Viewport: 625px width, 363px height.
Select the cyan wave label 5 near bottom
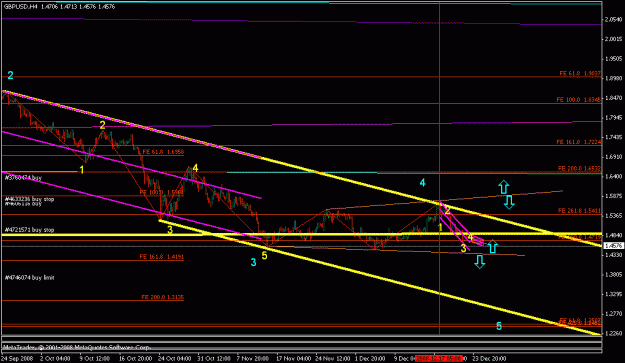pyautogui.click(x=499, y=326)
